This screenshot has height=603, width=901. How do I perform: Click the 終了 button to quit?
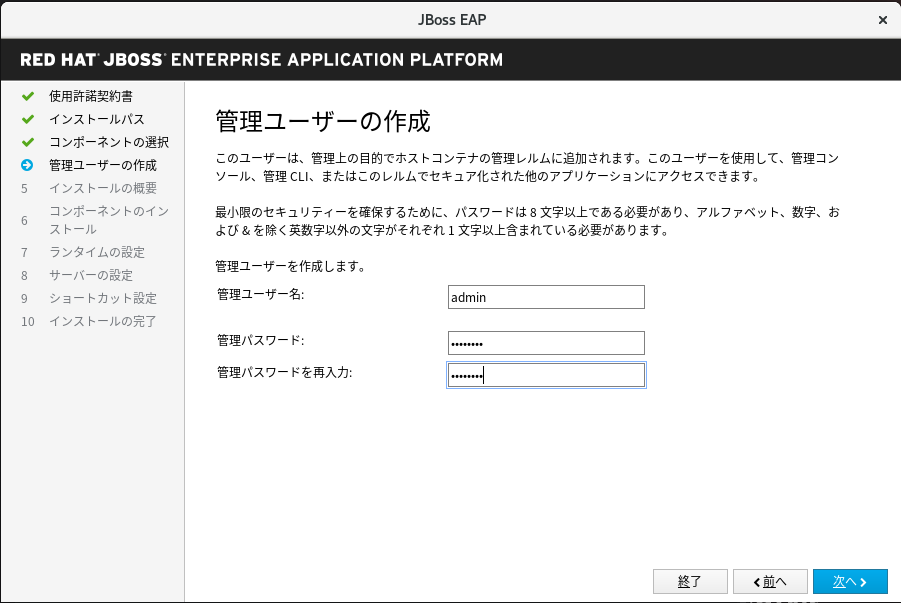[690, 582]
